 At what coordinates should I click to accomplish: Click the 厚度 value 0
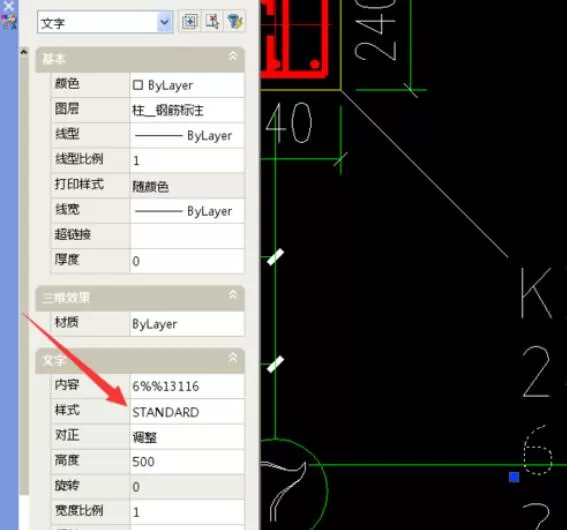click(187, 261)
